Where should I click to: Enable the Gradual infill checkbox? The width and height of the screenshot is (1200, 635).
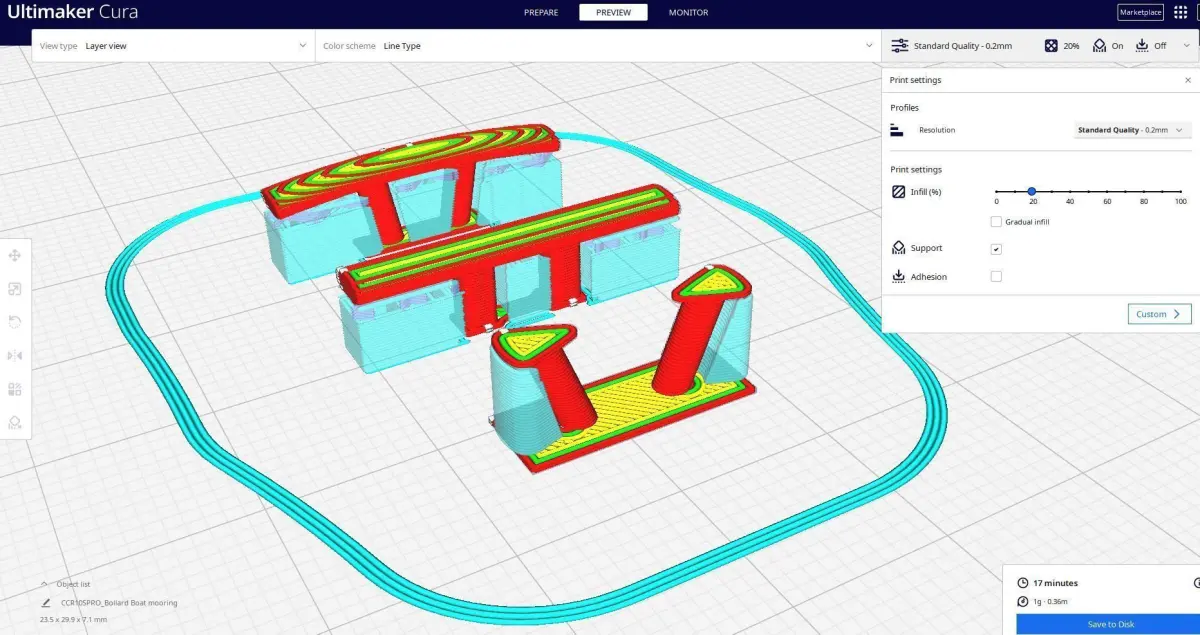point(996,222)
